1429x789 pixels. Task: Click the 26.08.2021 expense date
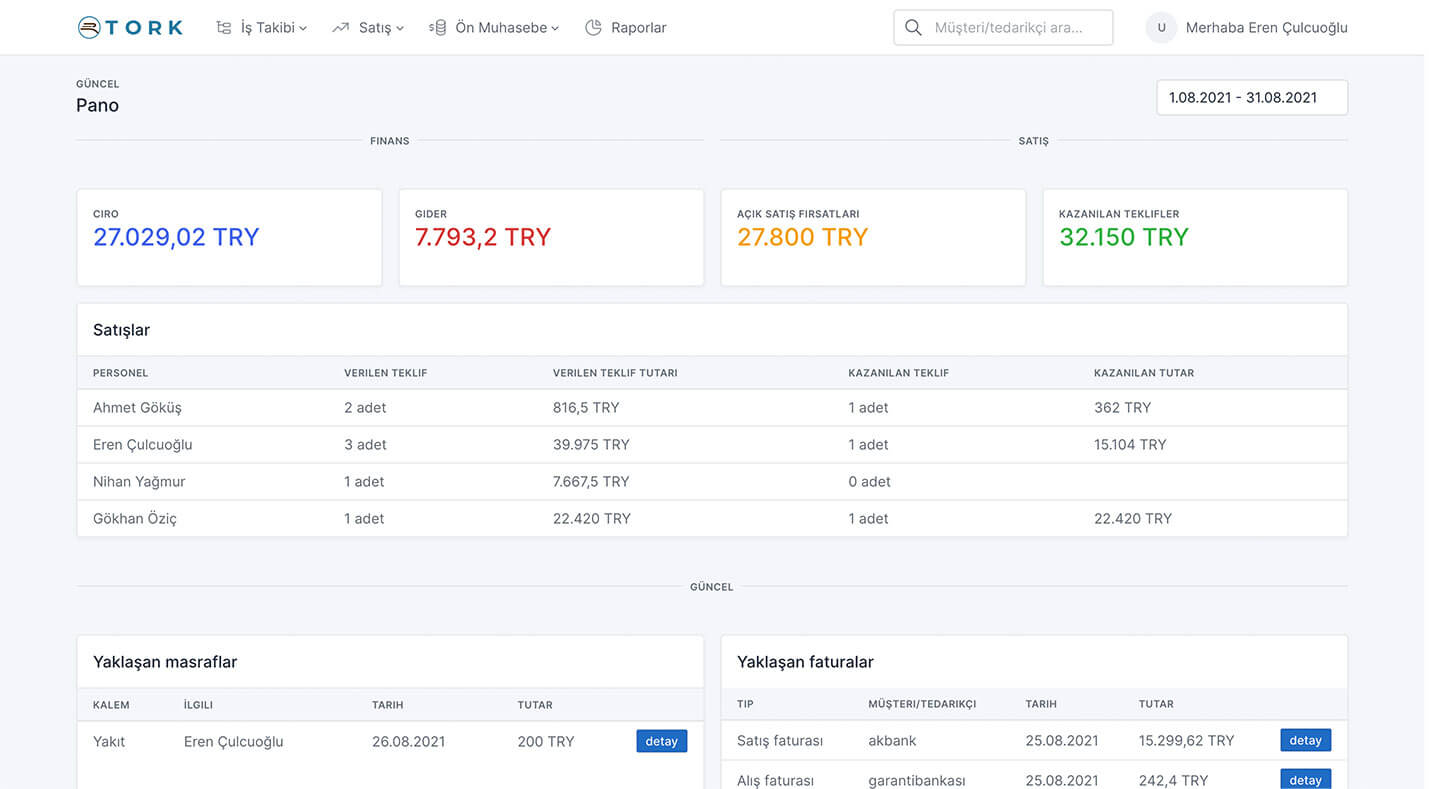point(408,742)
